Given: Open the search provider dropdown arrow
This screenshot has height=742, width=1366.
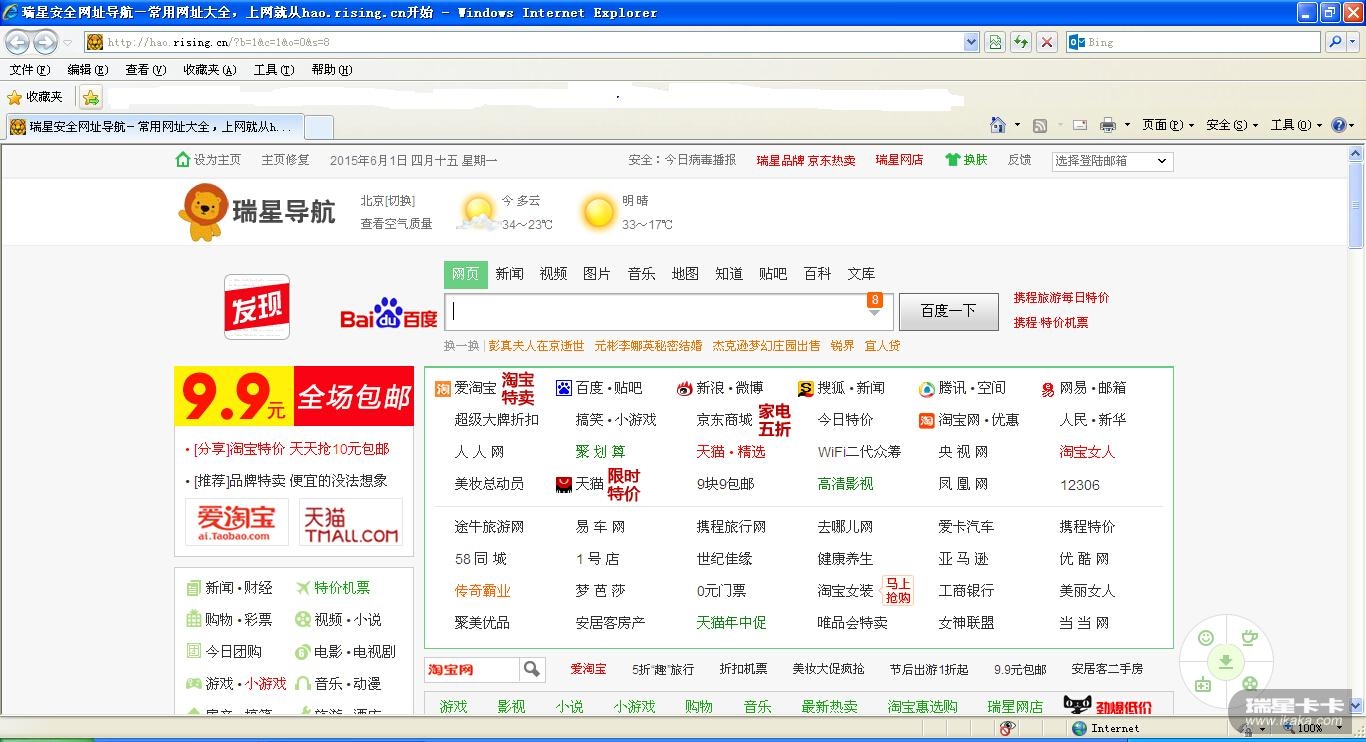Looking at the screenshot, I should click(1355, 42).
